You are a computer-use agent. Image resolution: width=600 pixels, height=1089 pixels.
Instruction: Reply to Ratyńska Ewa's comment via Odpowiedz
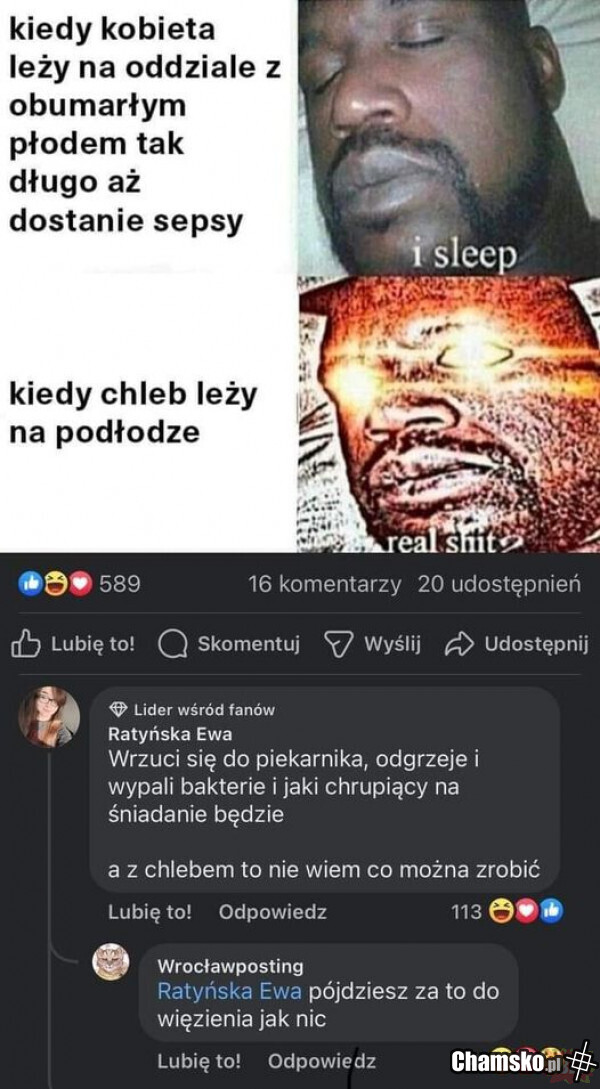click(x=272, y=912)
